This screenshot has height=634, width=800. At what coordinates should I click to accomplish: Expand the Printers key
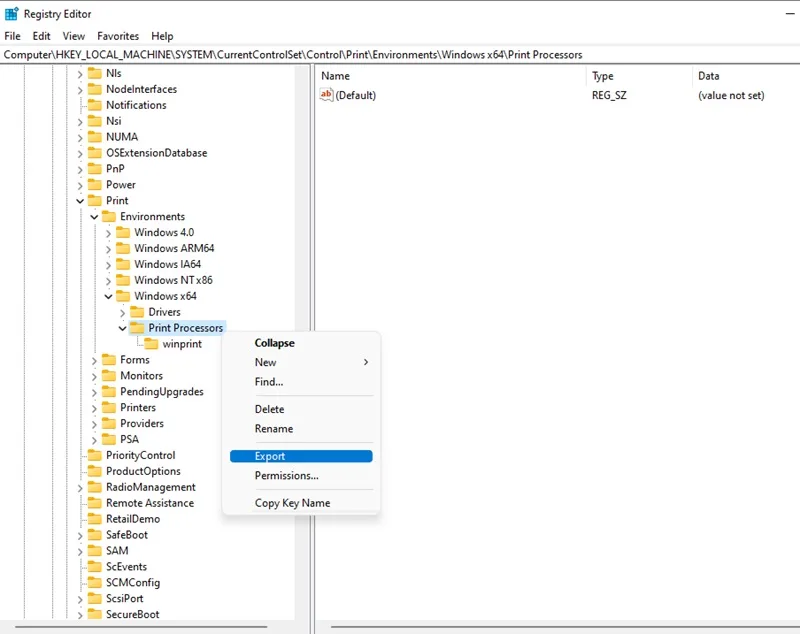(94, 408)
